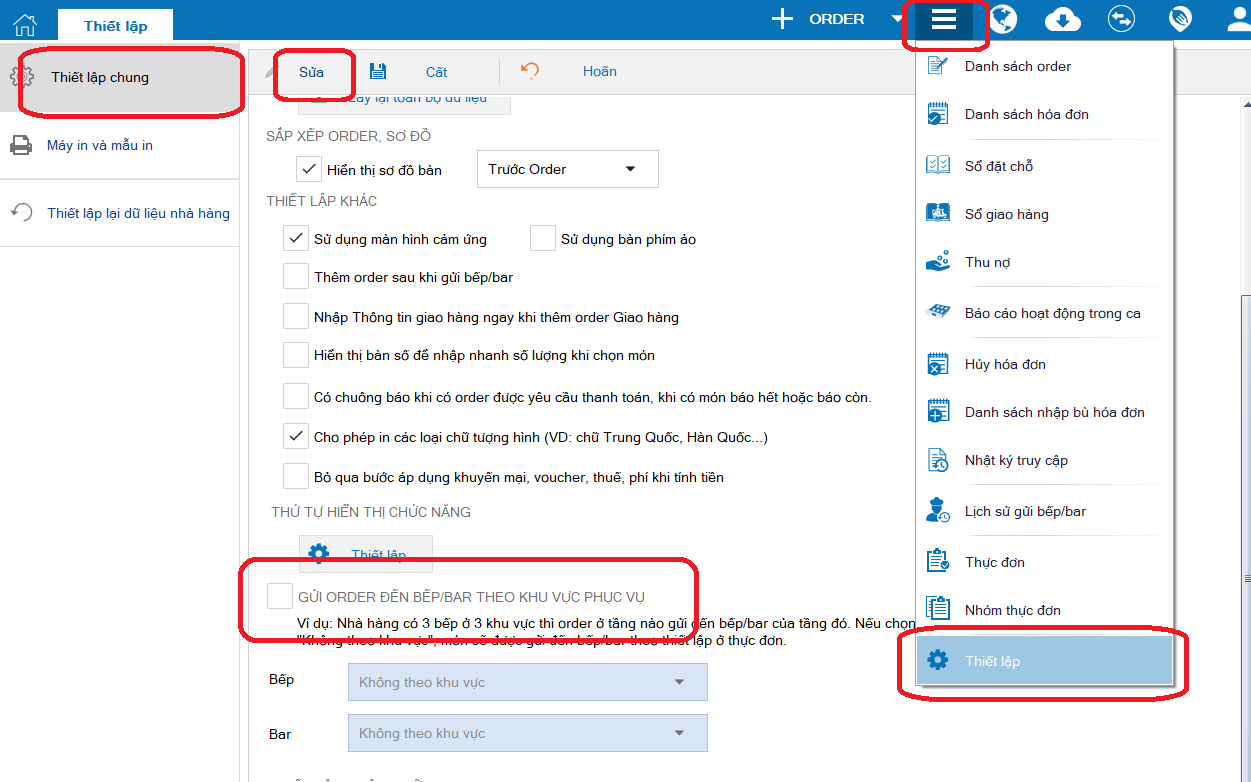Enable Có chuông báo checkbox
Viewport: 1251px width, 782px height.
(295, 396)
